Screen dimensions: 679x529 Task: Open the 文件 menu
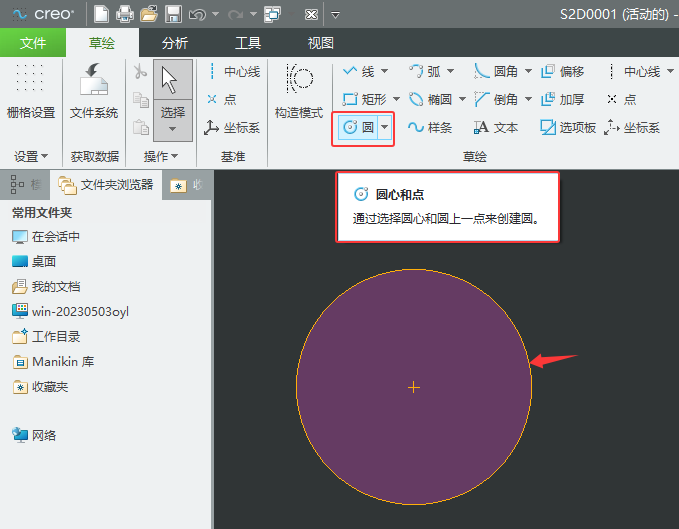tap(33, 43)
